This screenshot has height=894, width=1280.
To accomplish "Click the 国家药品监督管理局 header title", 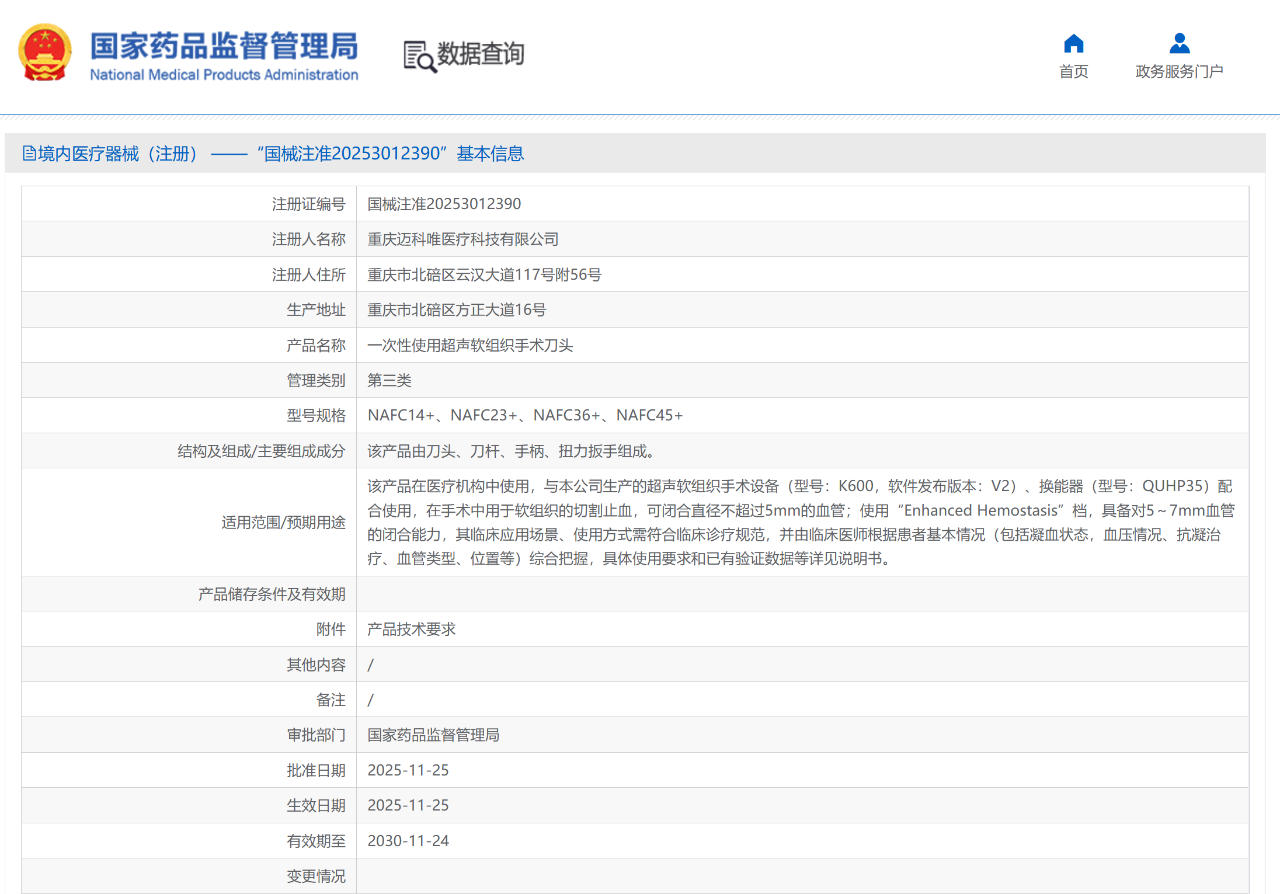I will tap(224, 46).
